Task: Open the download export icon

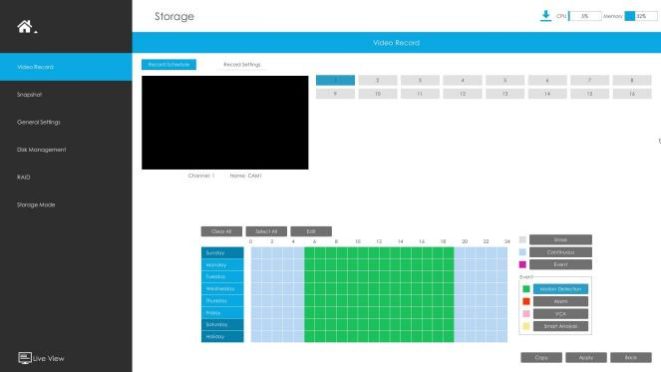Action: click(x=545, y=16)
